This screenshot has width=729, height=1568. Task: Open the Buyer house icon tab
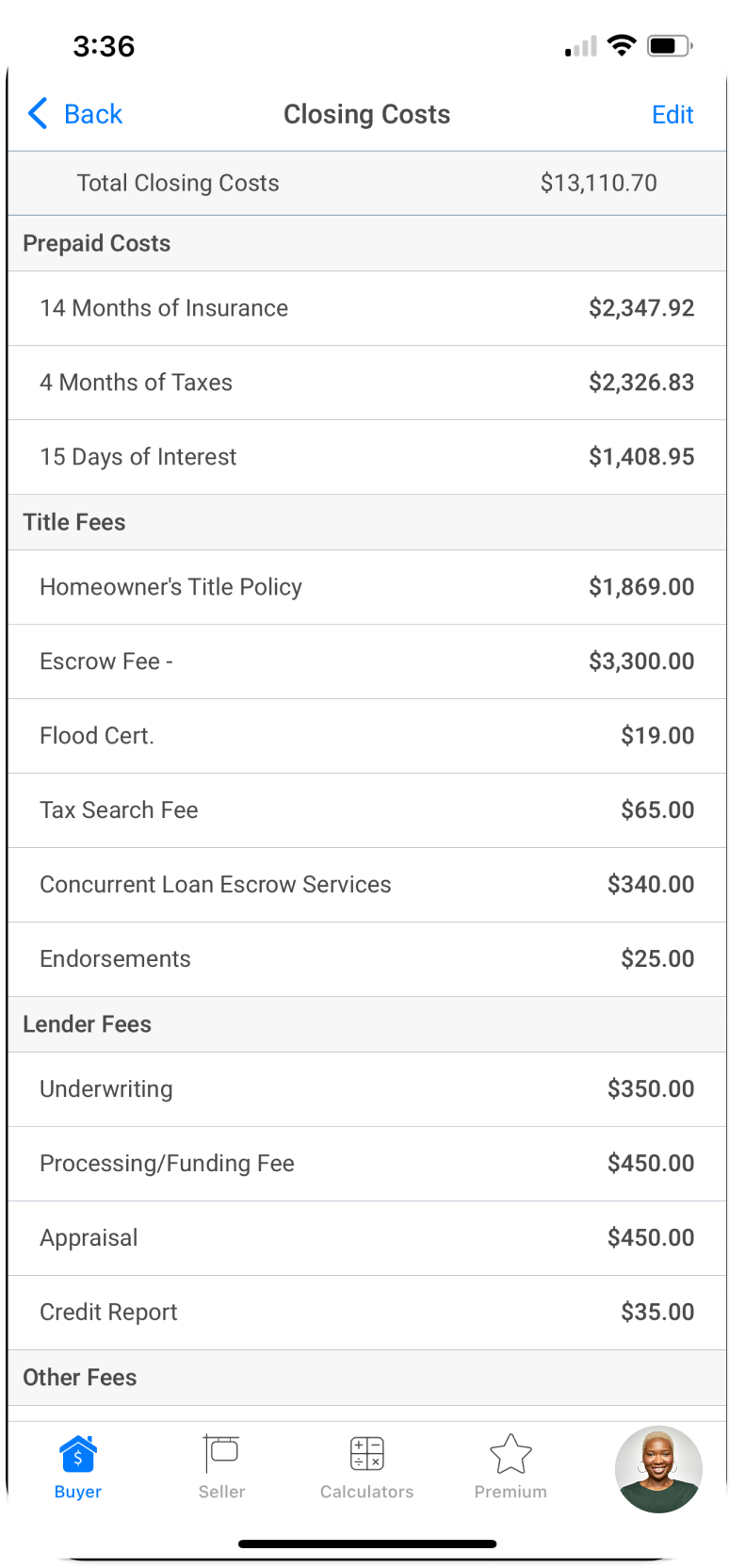tap(78, 1454)
